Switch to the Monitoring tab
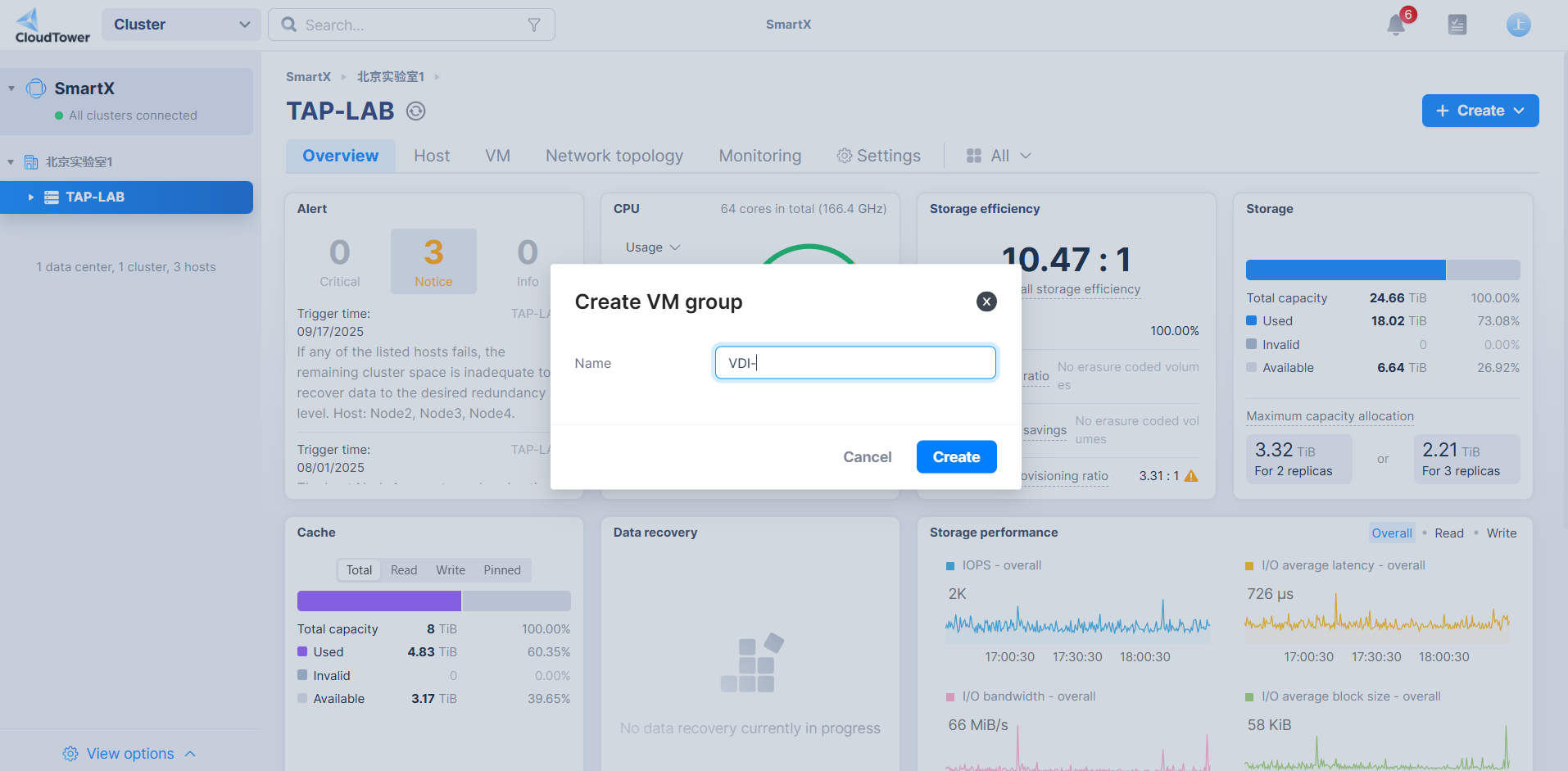 pos(759,156)
